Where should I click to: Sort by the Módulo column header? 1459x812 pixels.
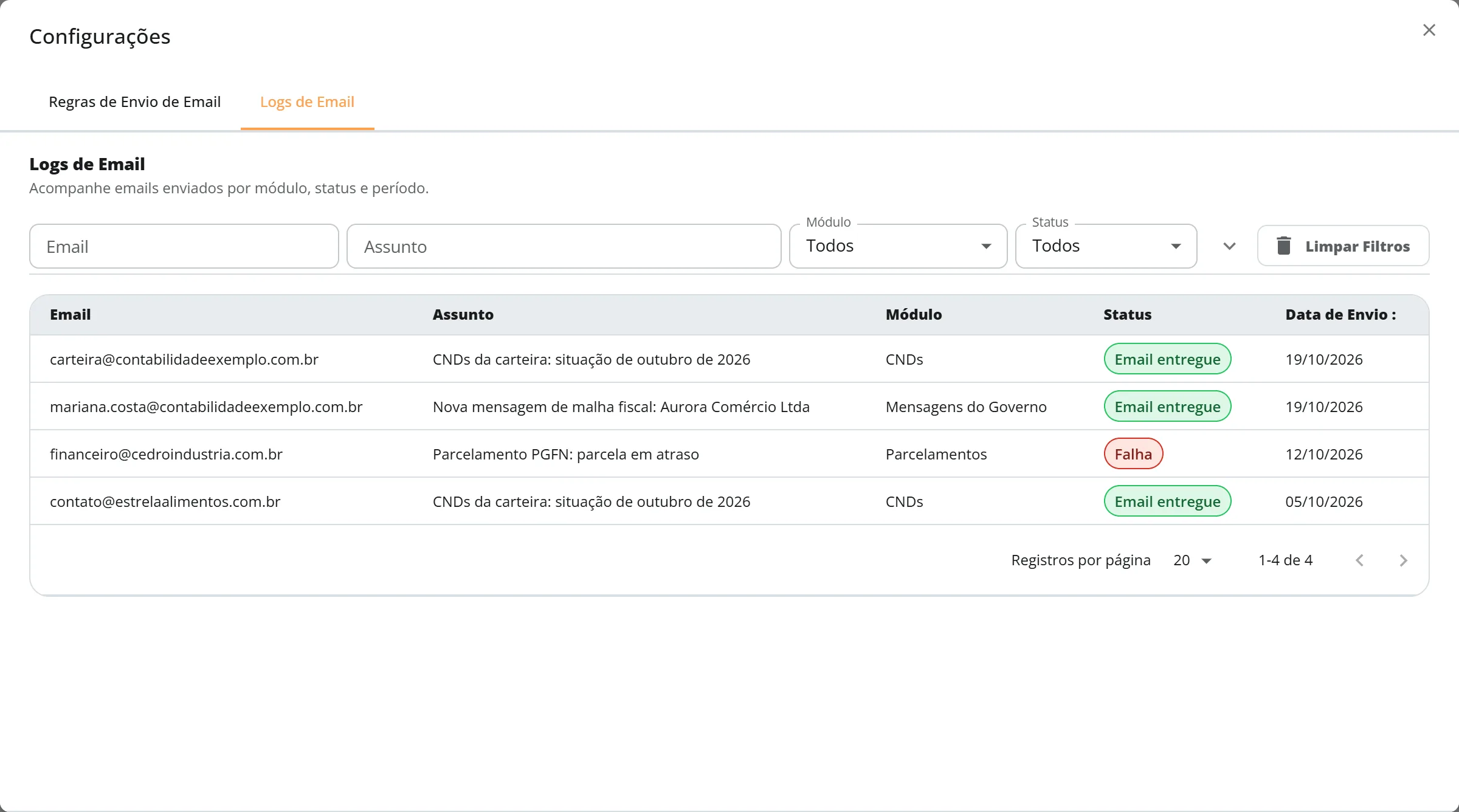[x=913, y=314]
